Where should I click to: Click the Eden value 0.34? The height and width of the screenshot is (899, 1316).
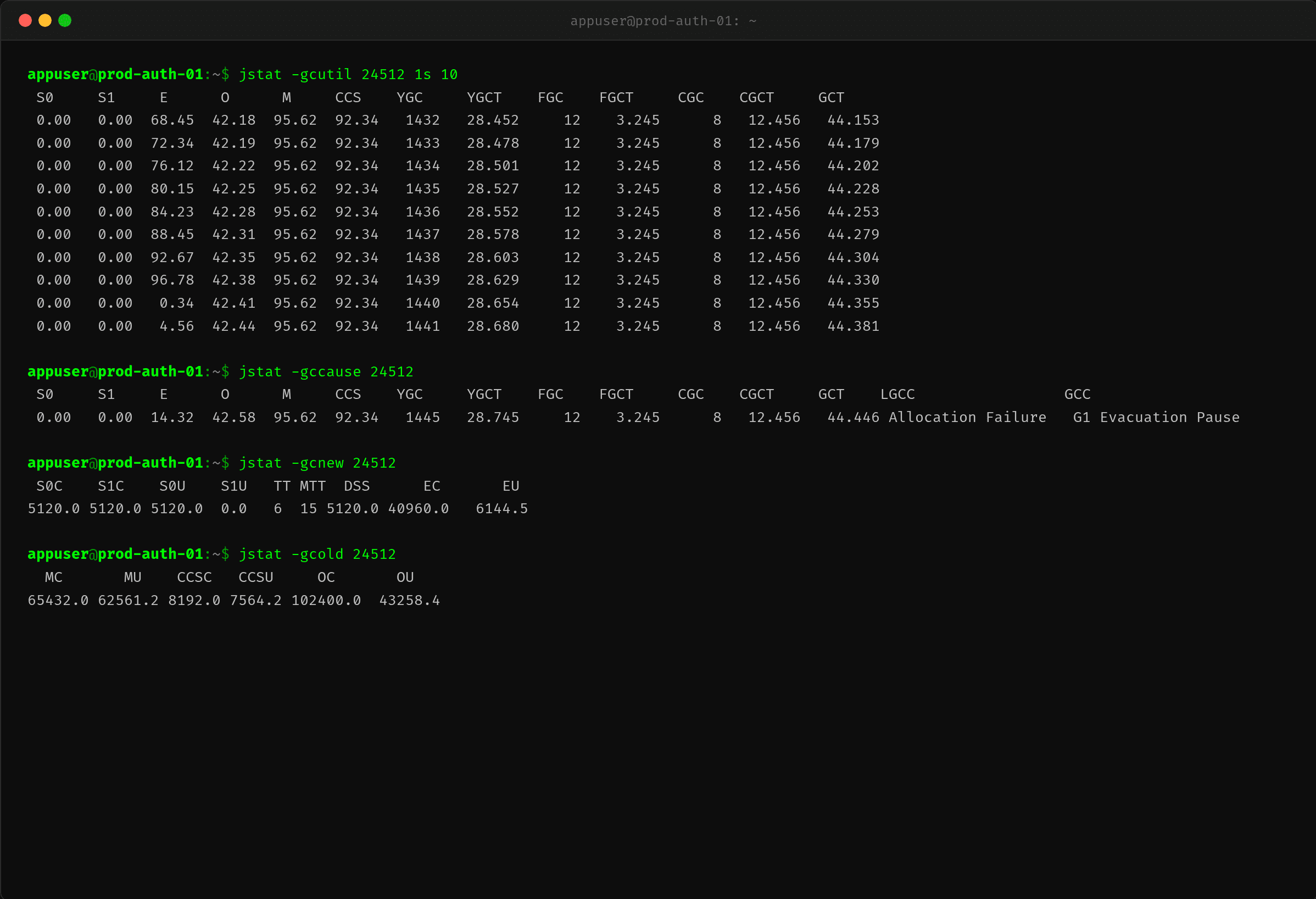pyautogui.click(x=177, y=303)
